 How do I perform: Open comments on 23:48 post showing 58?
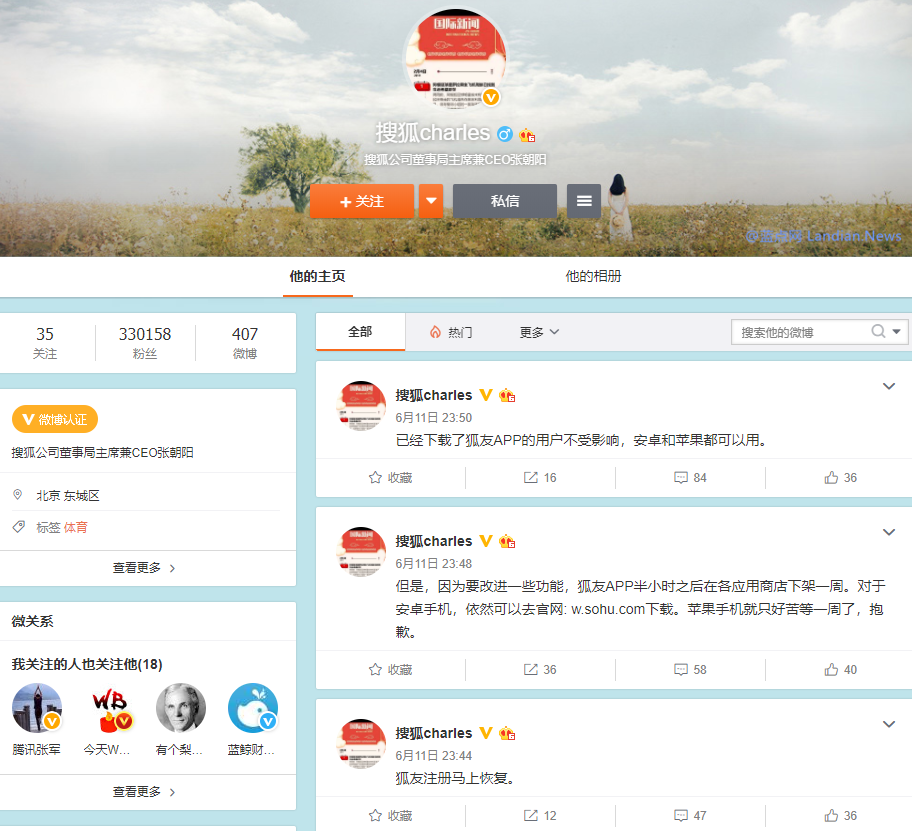click(x=690, y=669)
